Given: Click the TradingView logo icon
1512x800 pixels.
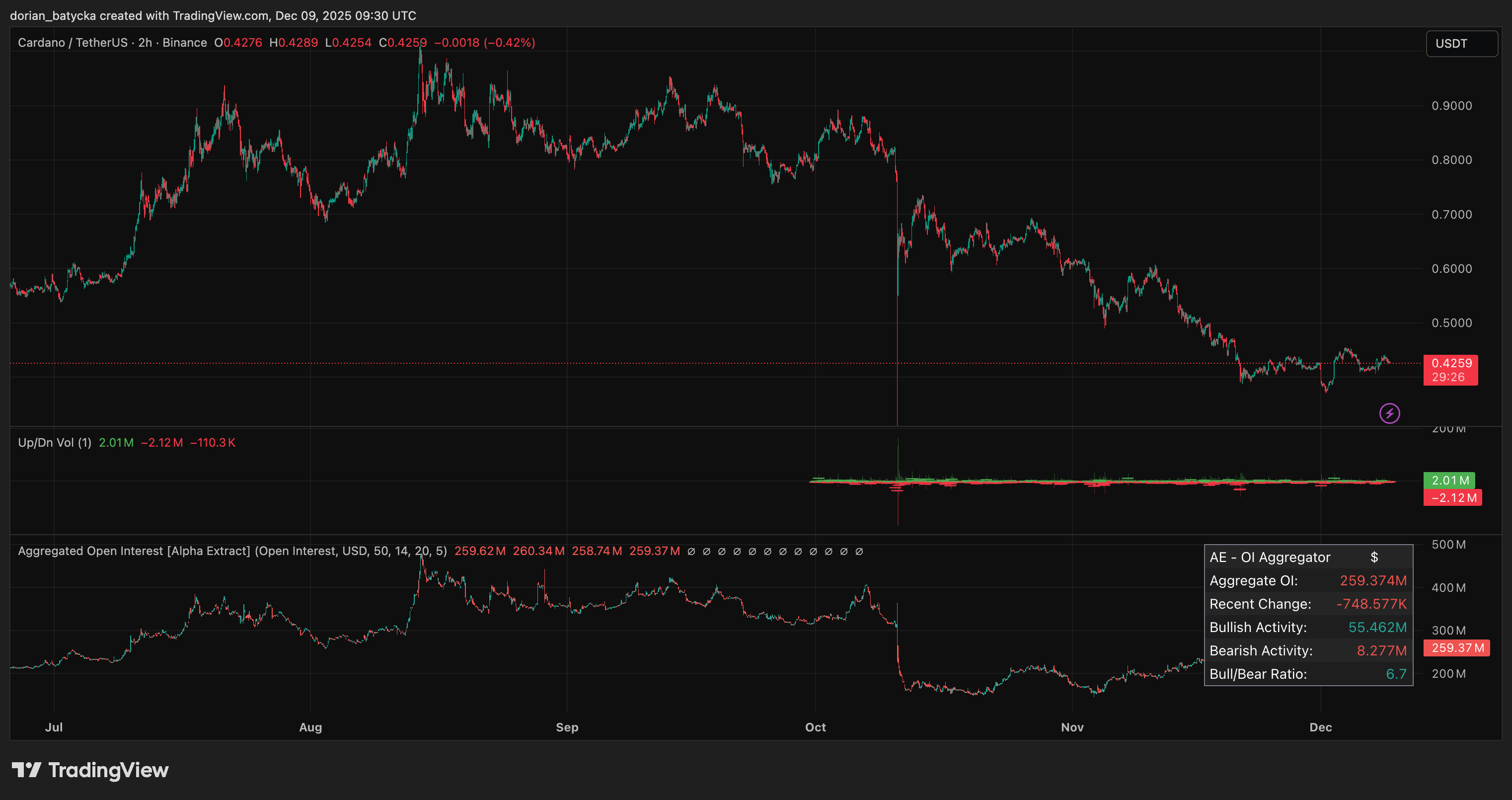Looking at the screenshot, I should click(x=26, y=770).
